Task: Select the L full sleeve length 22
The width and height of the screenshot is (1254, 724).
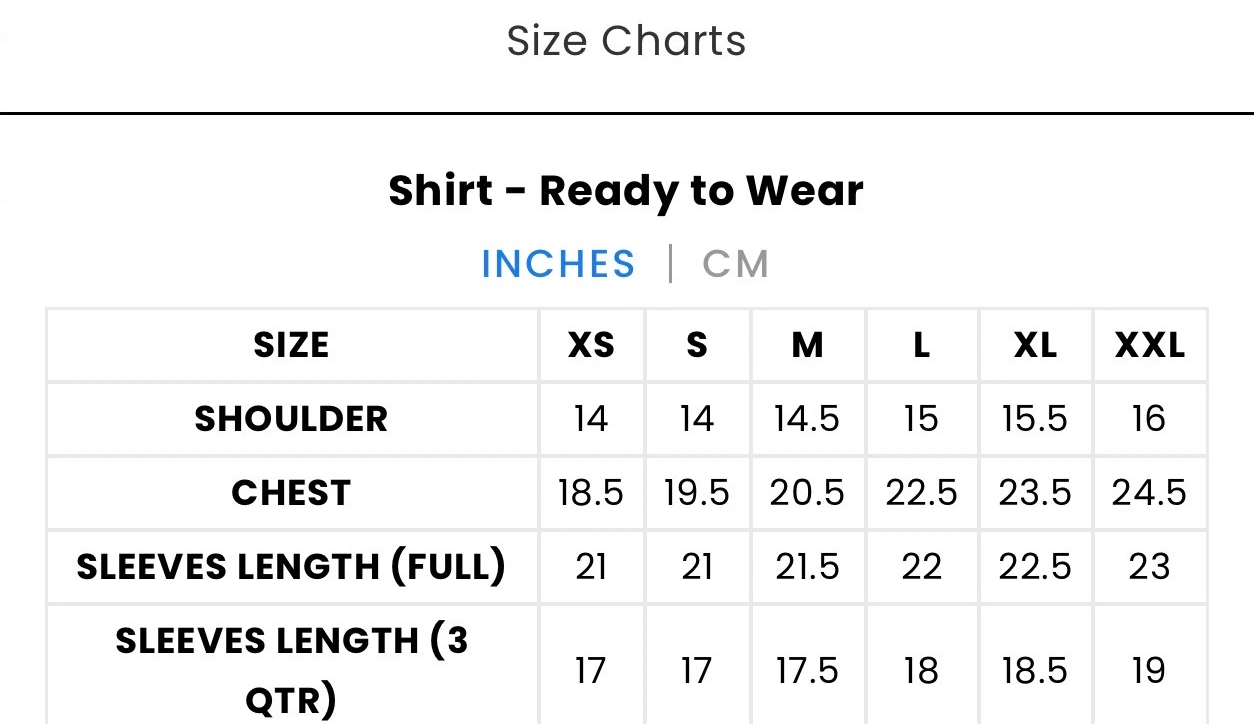Action: (x=921, y=567)
